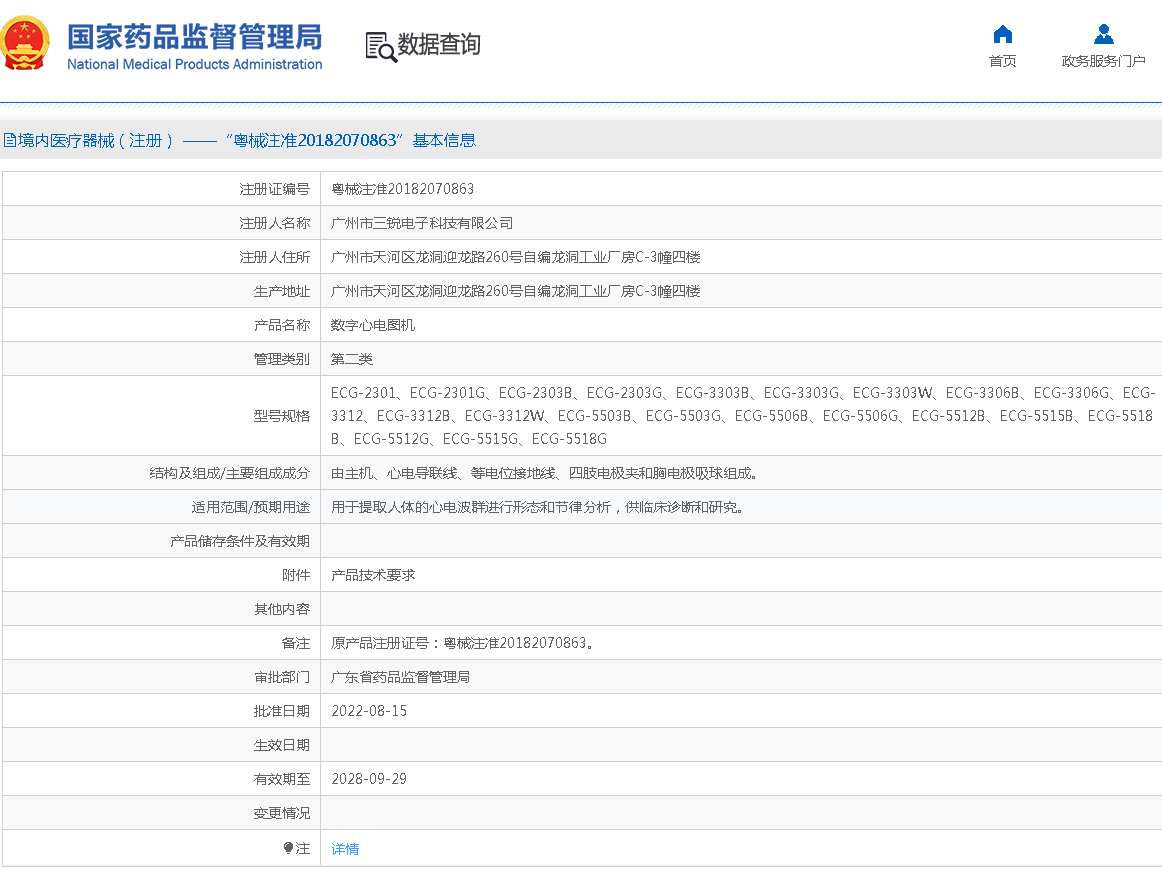This screenshot has width=1162, height=870.
Task: Click the product name 数字心电图机
Action: (373, 325)
